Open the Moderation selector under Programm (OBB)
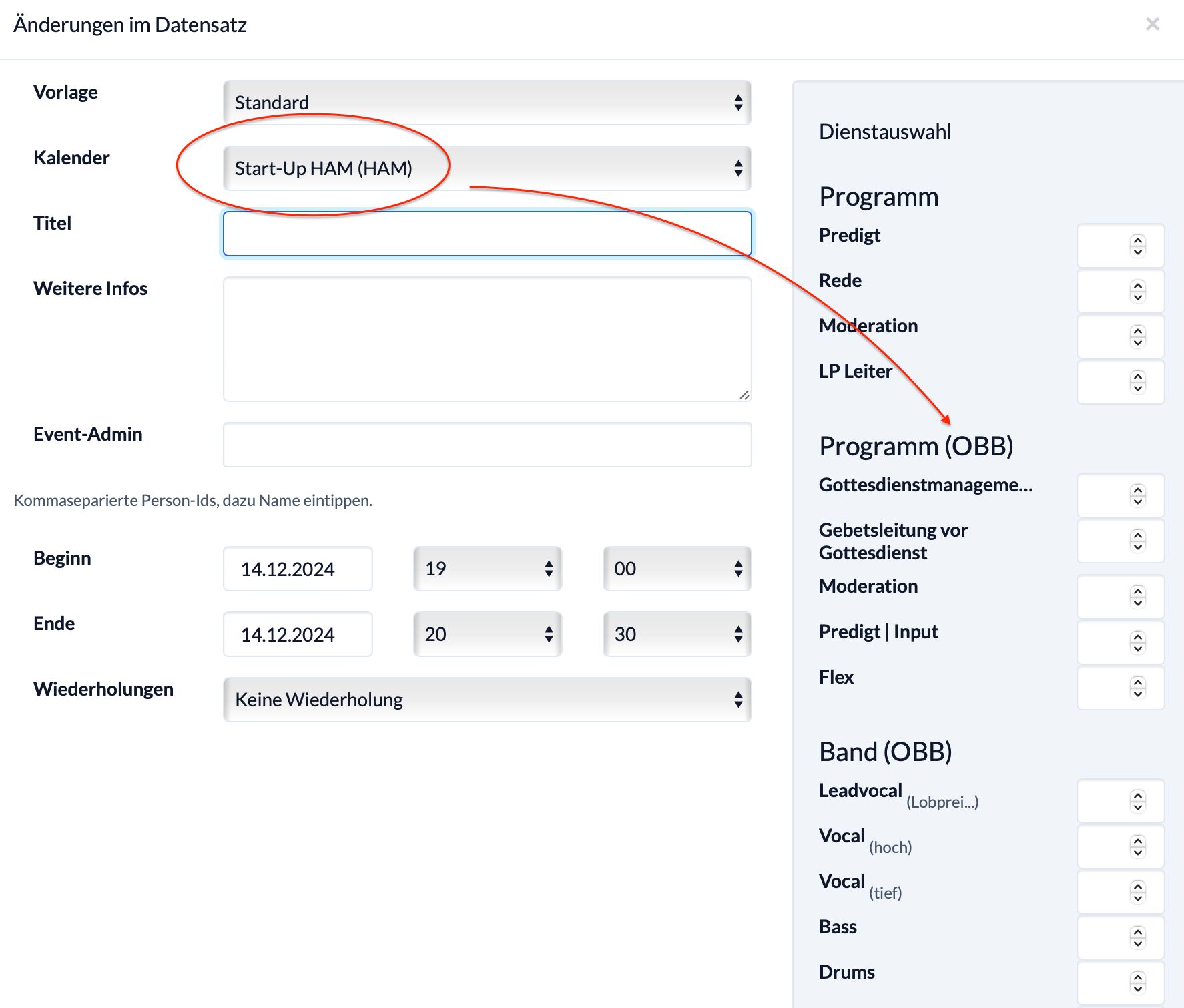Viewport: 1184px width, 1008px height. [x=1121, y=597]
